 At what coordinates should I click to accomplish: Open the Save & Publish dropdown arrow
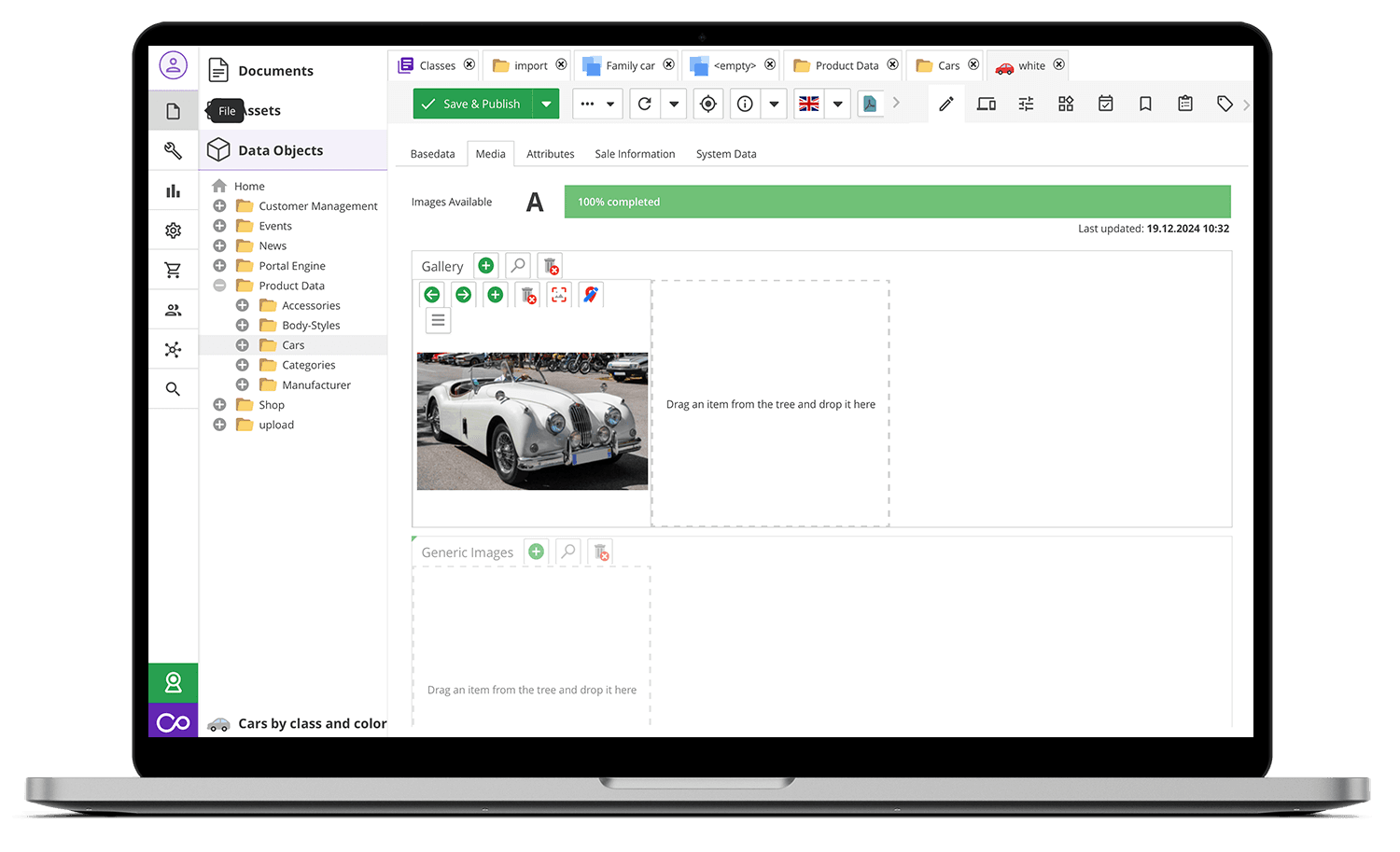pos(546,104)
